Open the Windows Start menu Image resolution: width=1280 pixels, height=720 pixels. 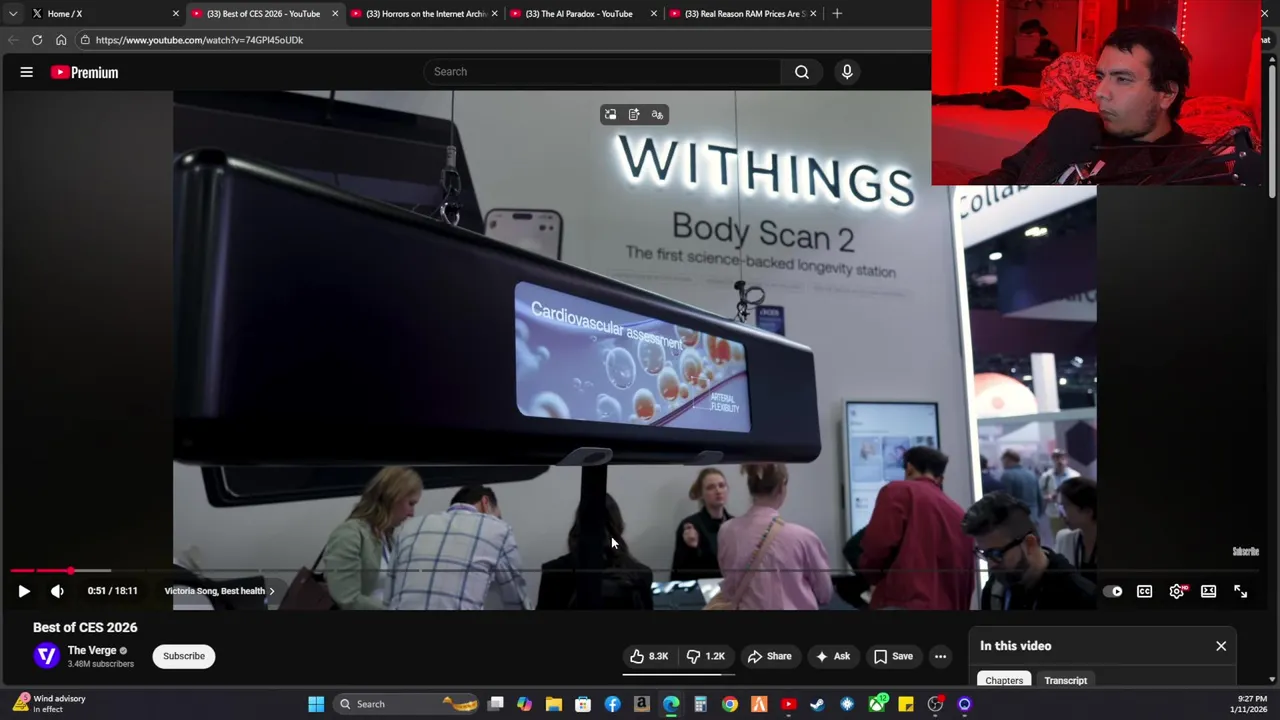click(316, 704)
